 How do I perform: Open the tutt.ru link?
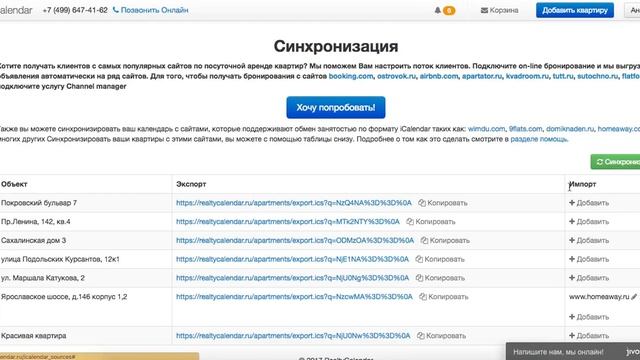pyautogui.click(x=563, y=76)
